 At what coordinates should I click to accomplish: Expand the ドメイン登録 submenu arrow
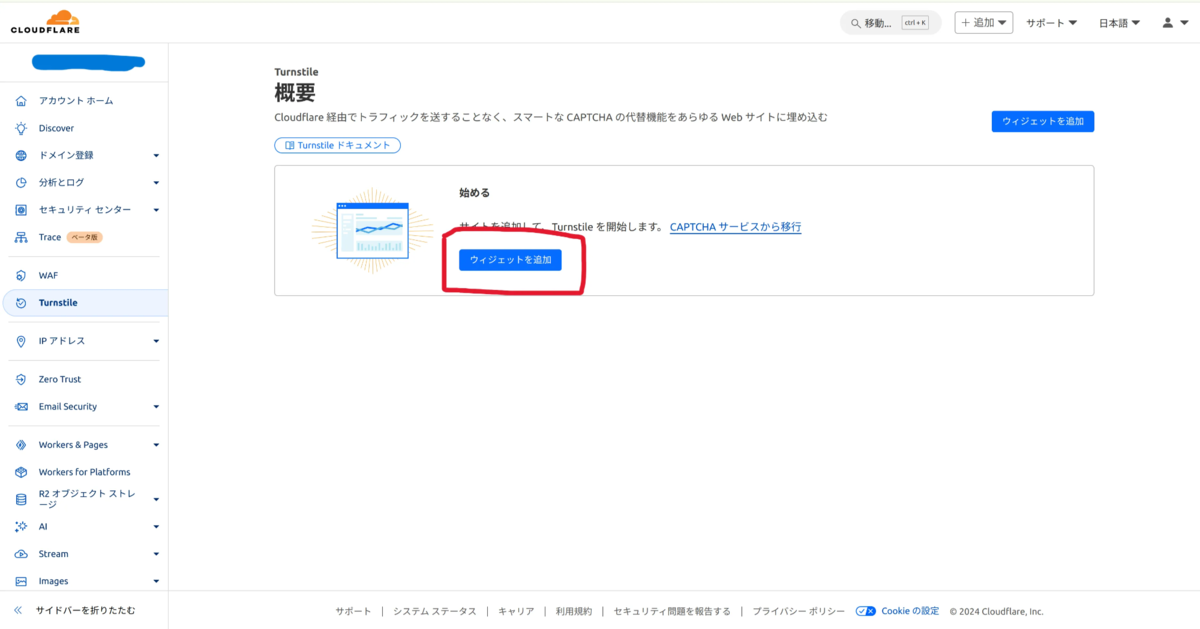pos(156,155)
